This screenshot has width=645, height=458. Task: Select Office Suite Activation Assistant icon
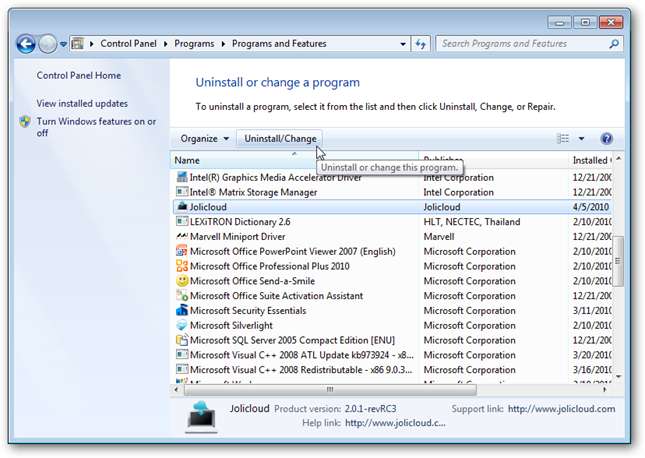click(x=182, y=295)
